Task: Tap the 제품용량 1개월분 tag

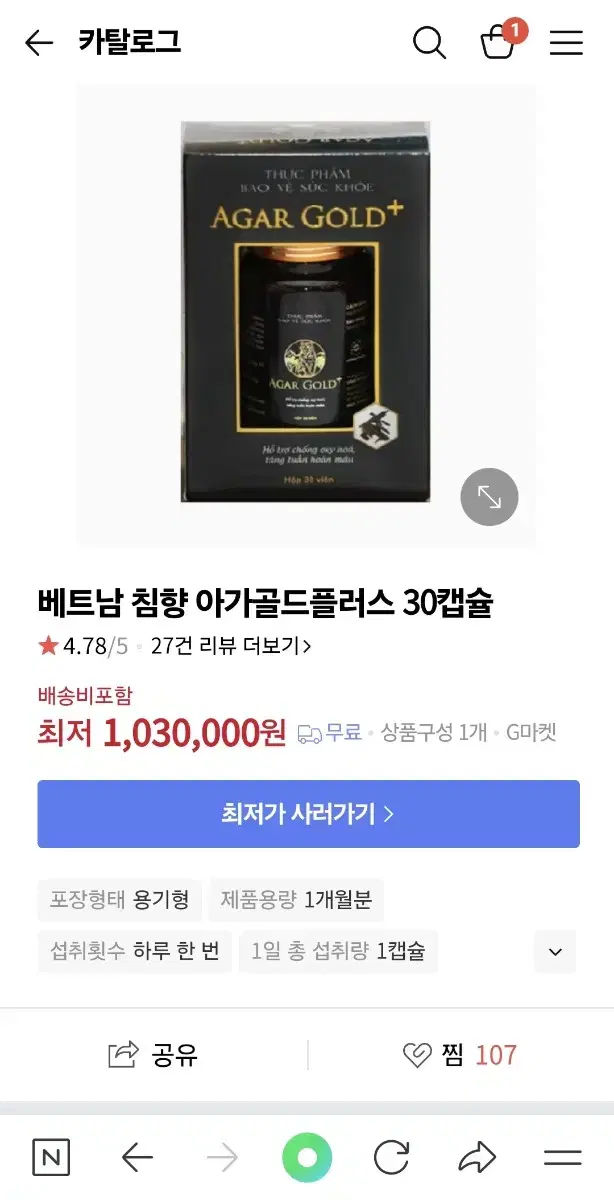Action: tap(296, 900)
